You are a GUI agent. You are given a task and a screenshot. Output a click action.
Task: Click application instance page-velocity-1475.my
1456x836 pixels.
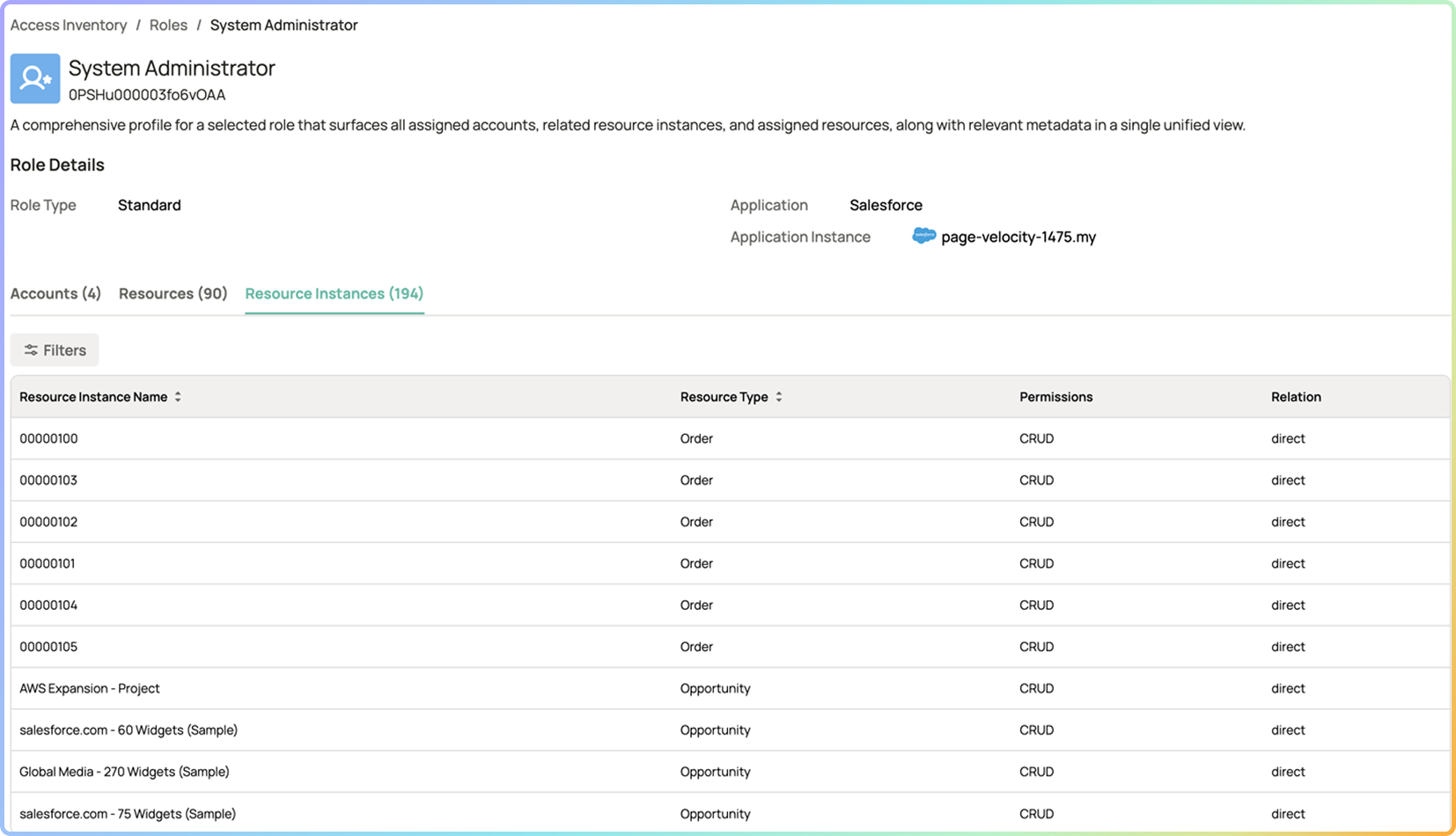point(1018,237)
